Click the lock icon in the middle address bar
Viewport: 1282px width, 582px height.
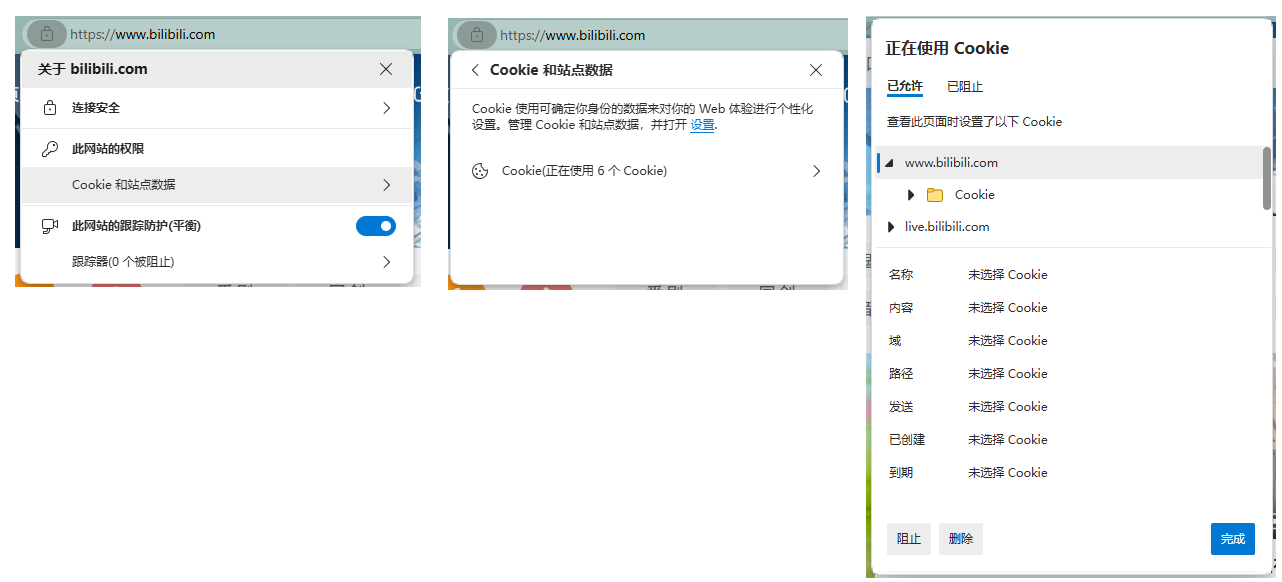(477, 35)
